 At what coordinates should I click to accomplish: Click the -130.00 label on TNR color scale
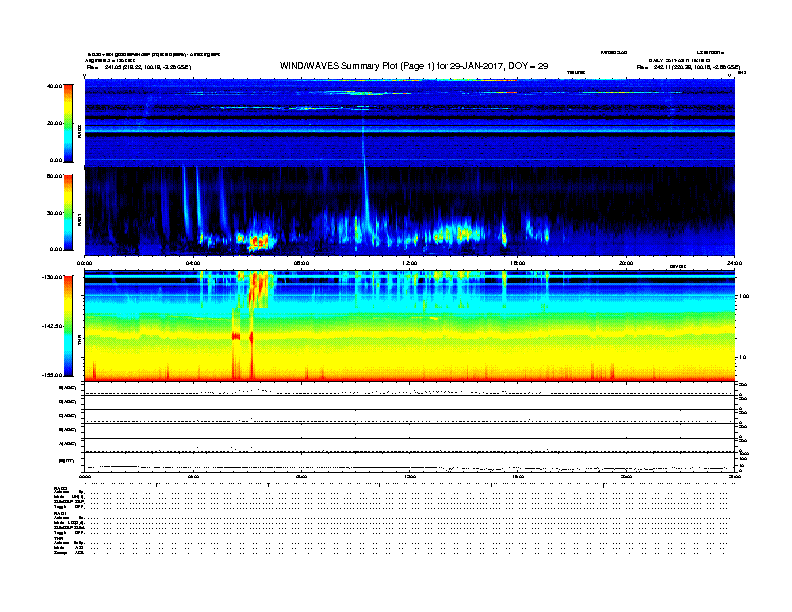click(x=52, y=277)
